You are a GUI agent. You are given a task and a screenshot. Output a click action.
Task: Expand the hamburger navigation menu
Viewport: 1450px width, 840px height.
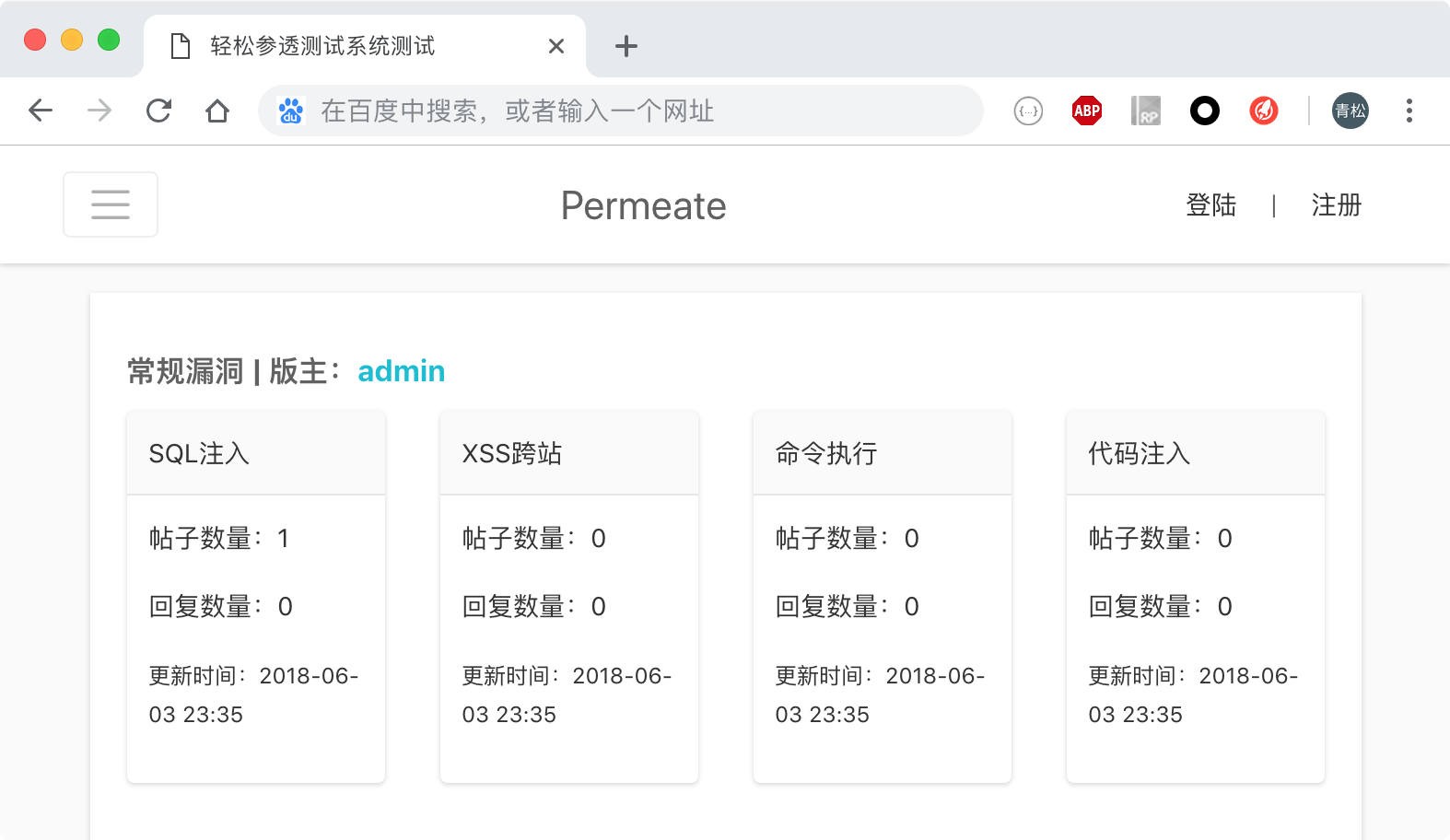pos(111,204)
